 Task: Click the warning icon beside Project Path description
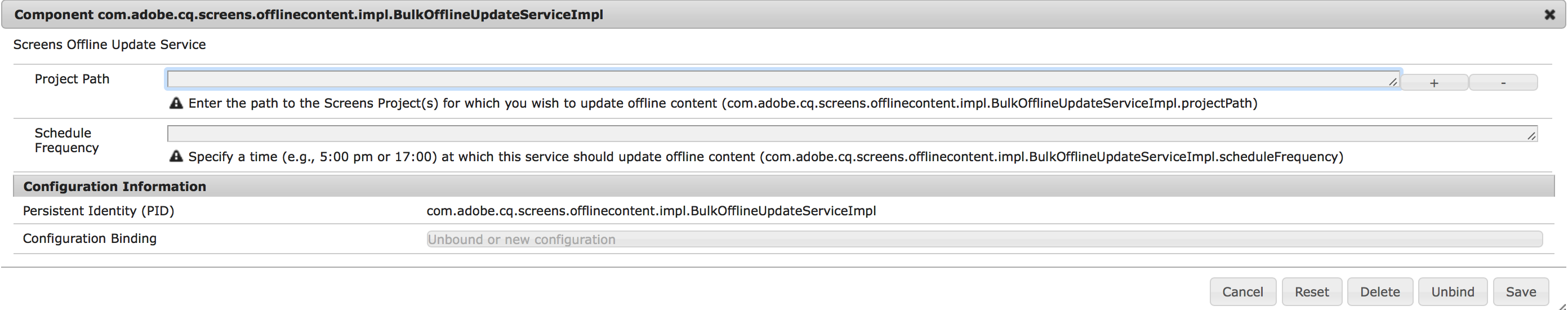pyautogui.click(x=176, y=103)
